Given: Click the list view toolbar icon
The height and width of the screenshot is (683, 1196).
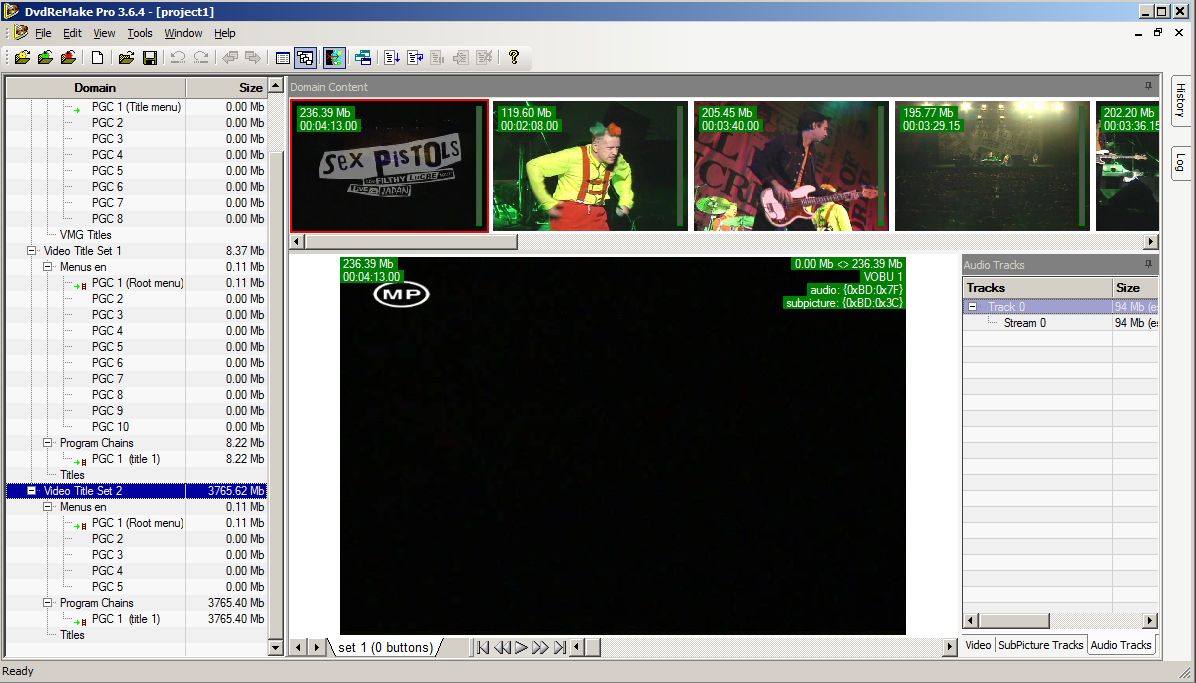Looking at the screenshot, I should (x=283, y=58).
